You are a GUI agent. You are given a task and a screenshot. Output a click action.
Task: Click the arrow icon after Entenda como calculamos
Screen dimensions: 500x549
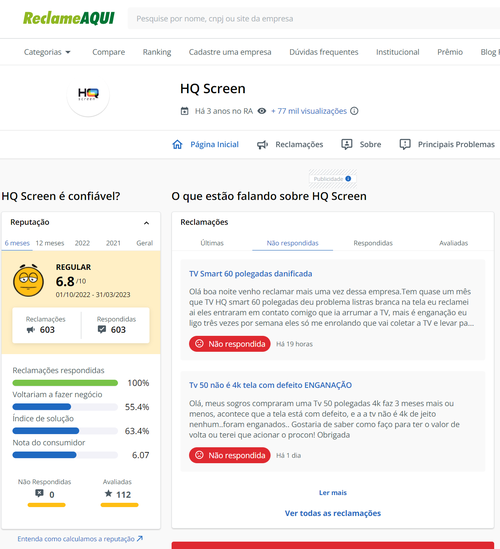pos(140,538)
